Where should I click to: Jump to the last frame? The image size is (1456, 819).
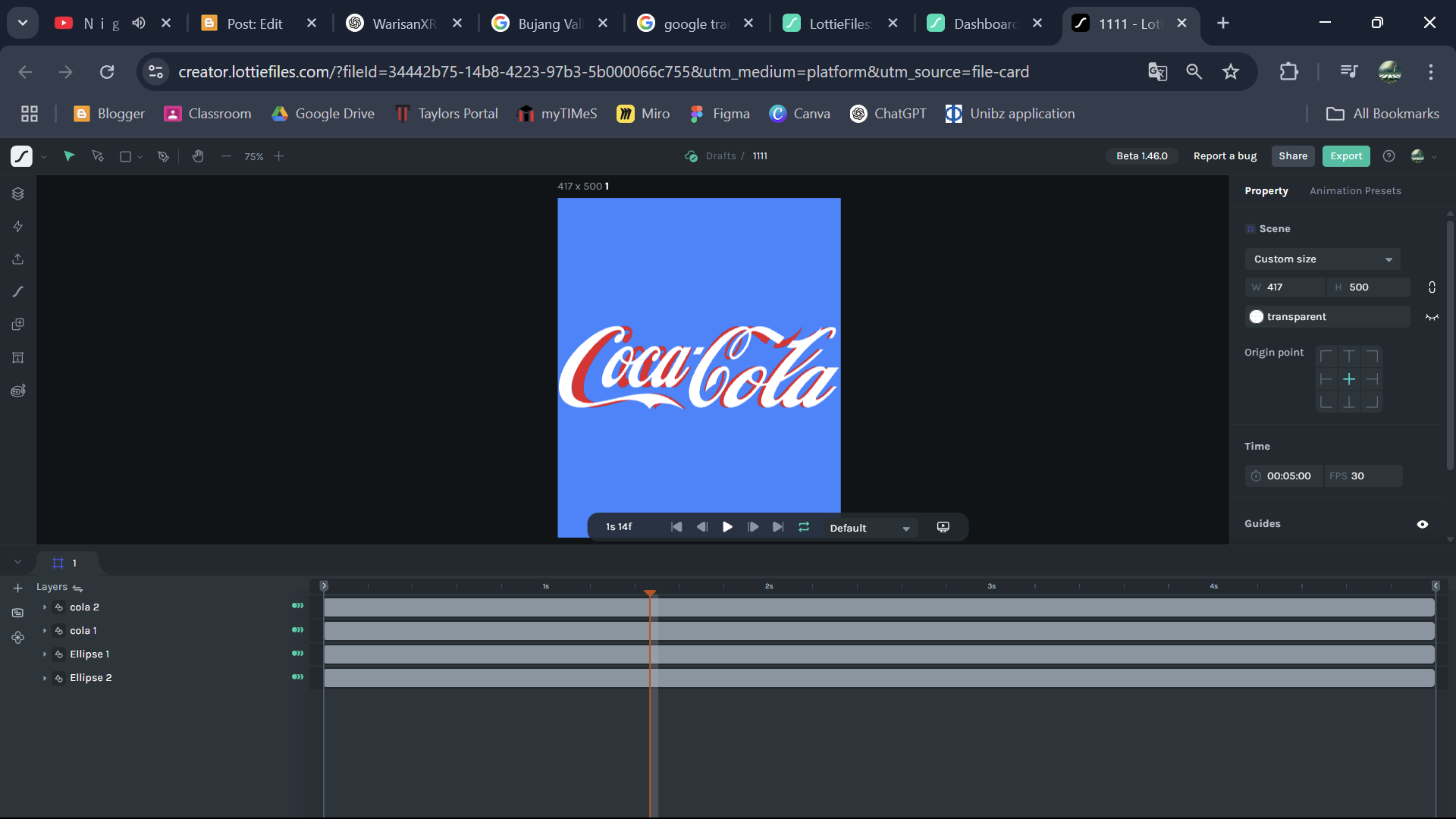(x=778, y=527)
